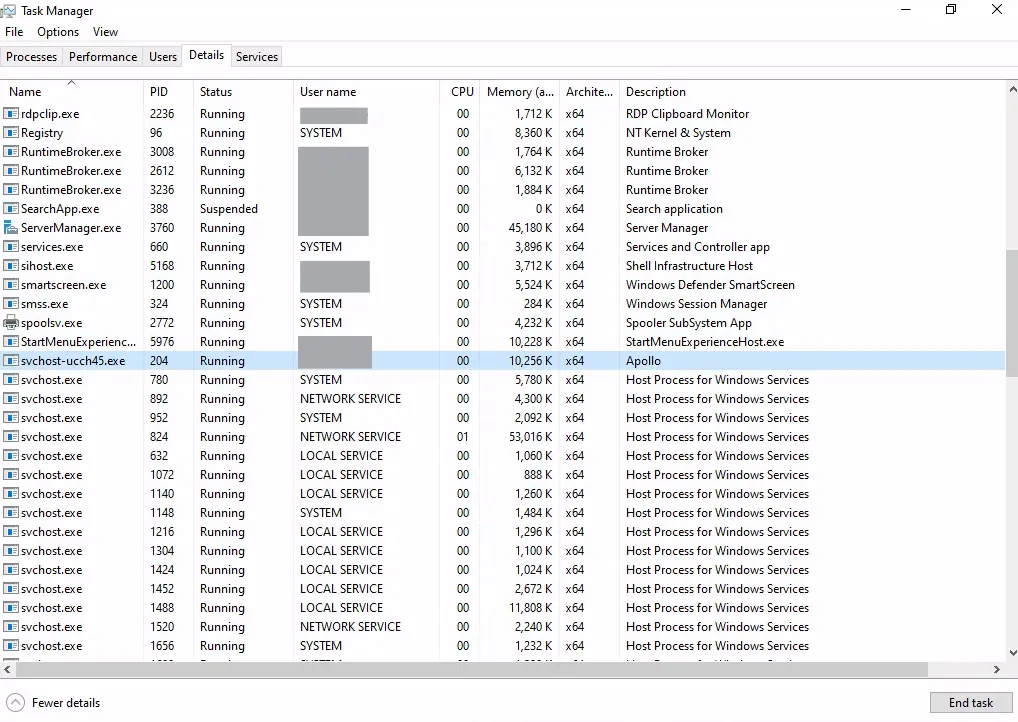Click the rdpclip.exe process icon
This screenshot has height=722, width=1018.
point(12,113)
